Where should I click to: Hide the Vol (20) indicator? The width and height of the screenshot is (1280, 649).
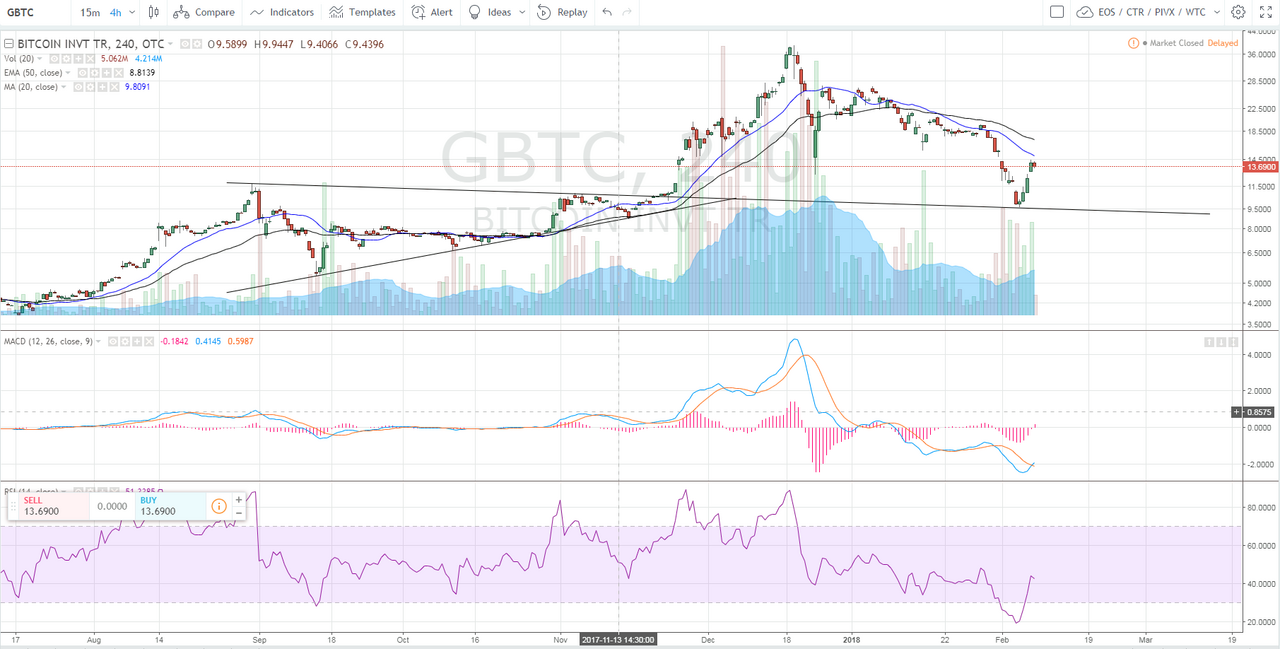point(53,58)
